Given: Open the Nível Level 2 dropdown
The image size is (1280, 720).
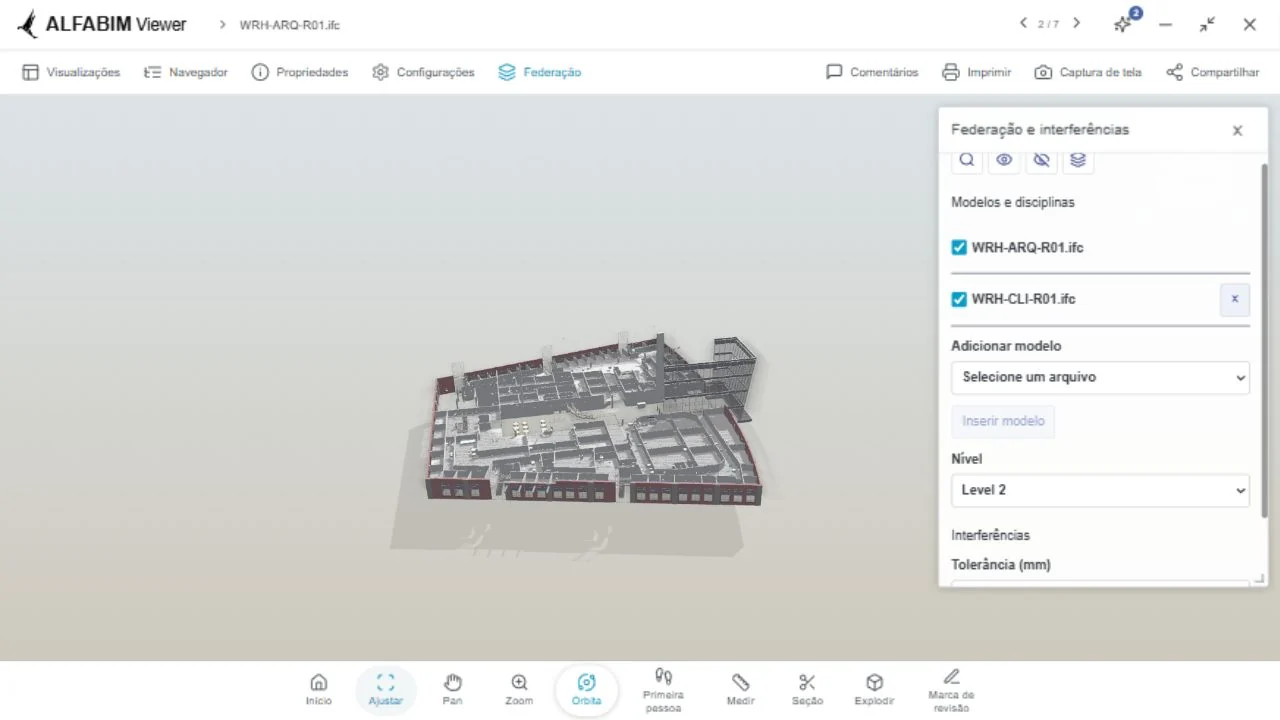Looking at the screenshot, I should coord(1100,490).
